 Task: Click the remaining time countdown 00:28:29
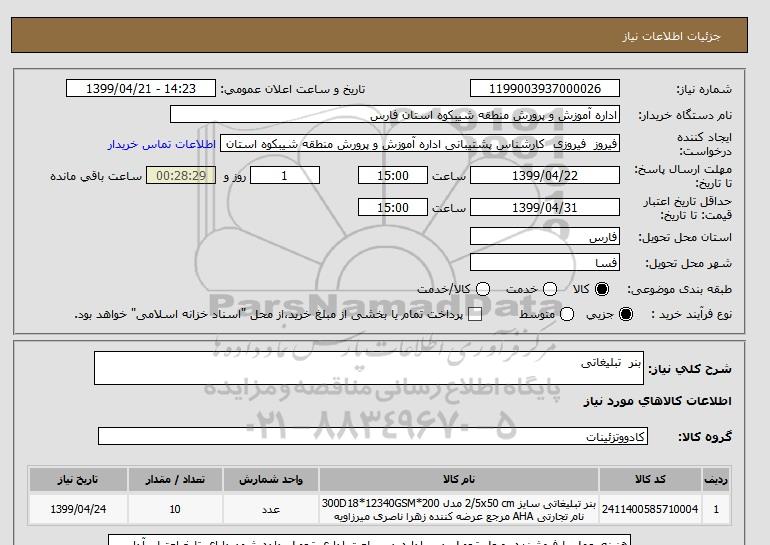pos(181,175)
